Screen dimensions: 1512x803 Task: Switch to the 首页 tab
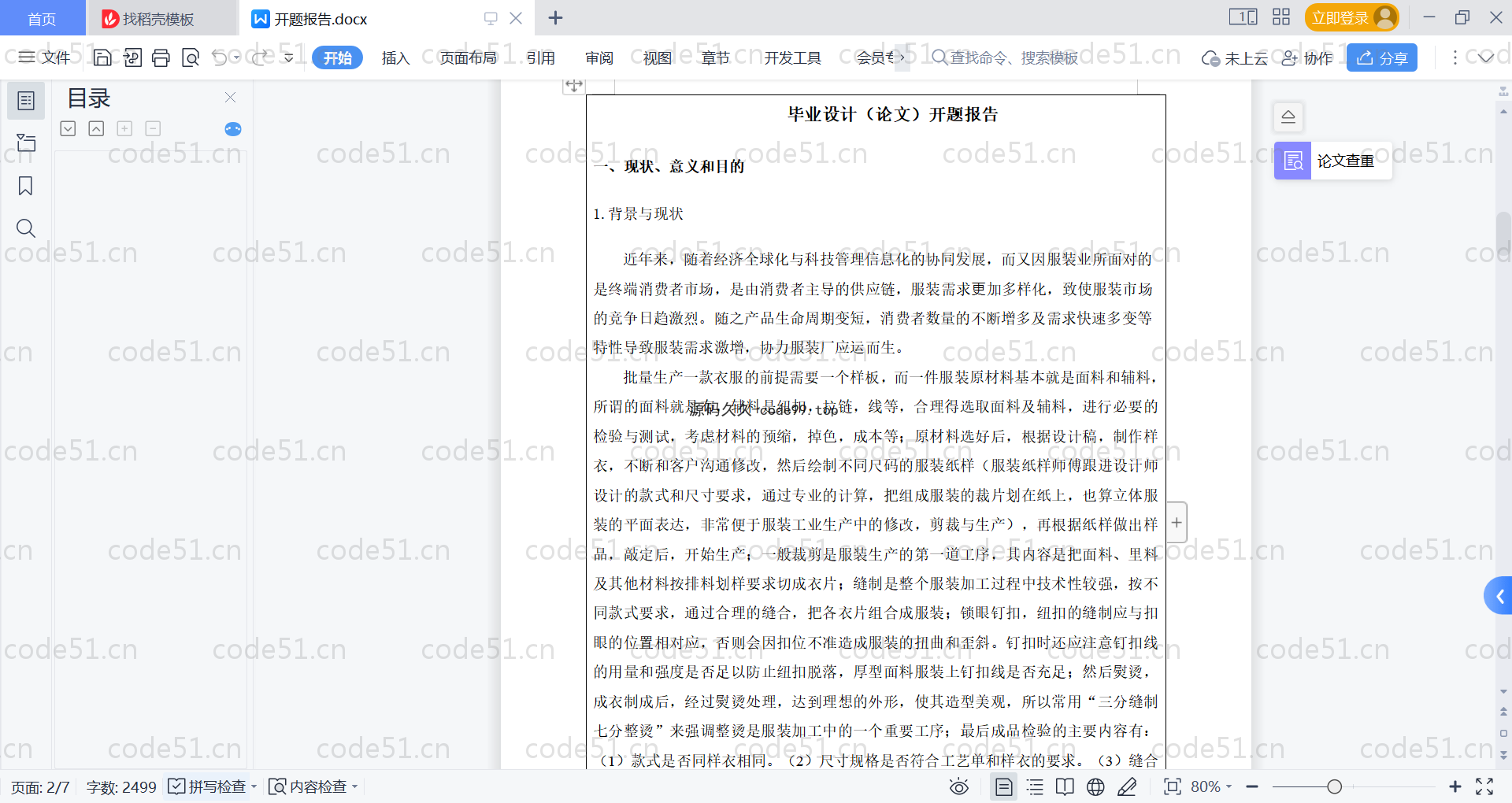42,18
